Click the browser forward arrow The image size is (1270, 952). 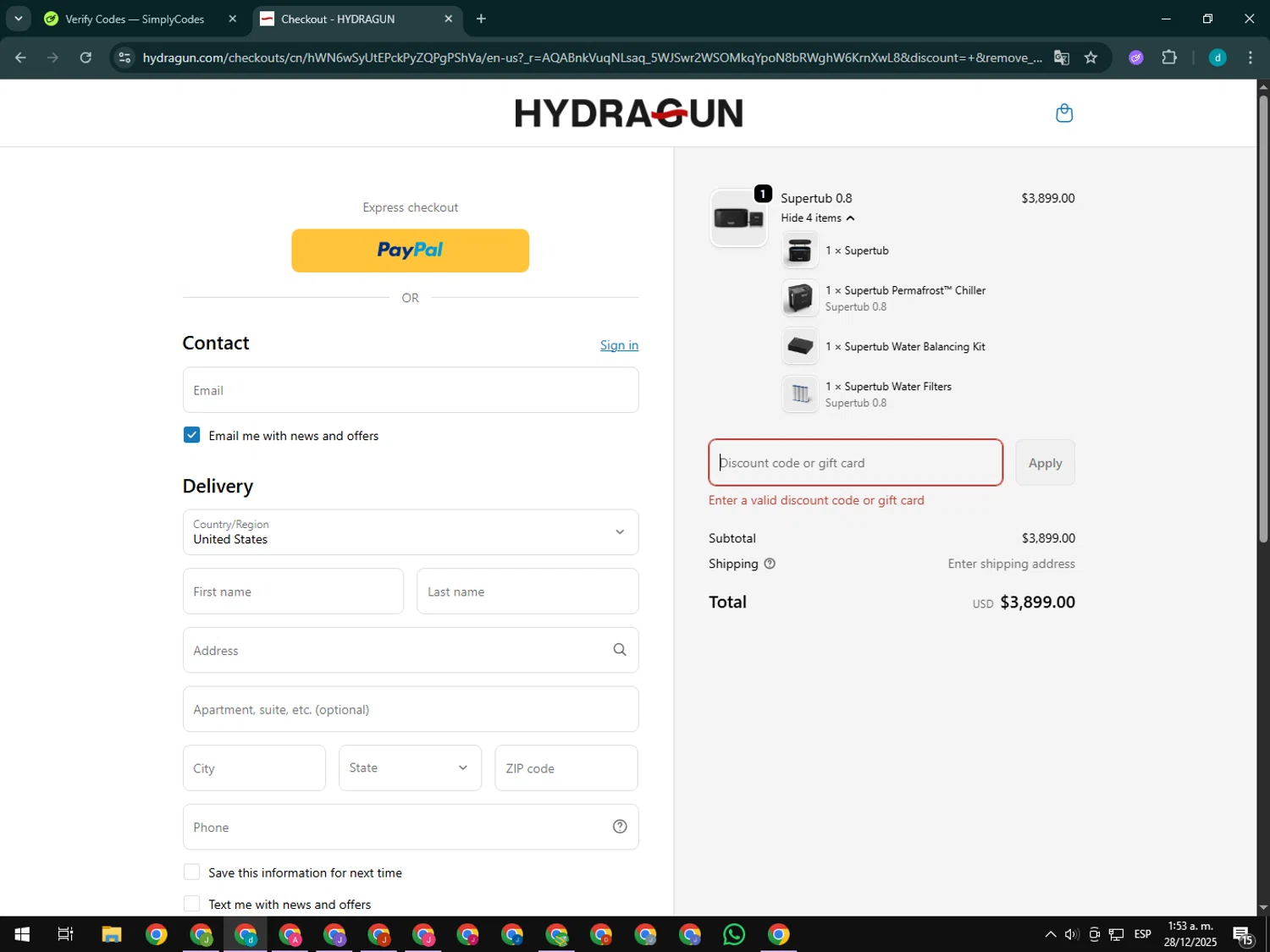[x=52, y=58]
